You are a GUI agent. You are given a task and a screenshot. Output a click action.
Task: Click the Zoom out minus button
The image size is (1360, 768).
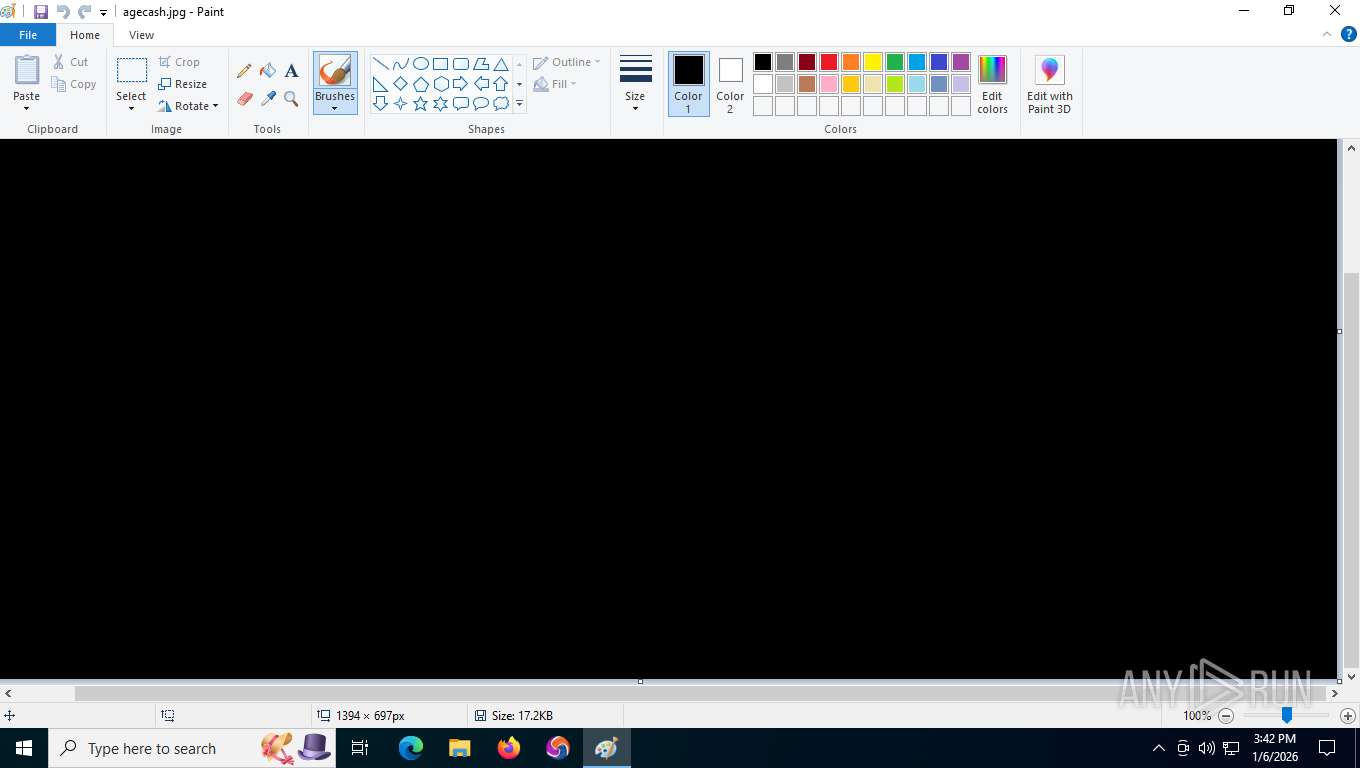(x=1226, y=716)
